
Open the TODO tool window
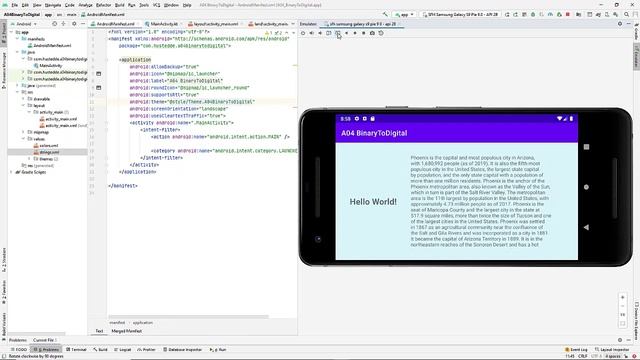tap(18, 349)
